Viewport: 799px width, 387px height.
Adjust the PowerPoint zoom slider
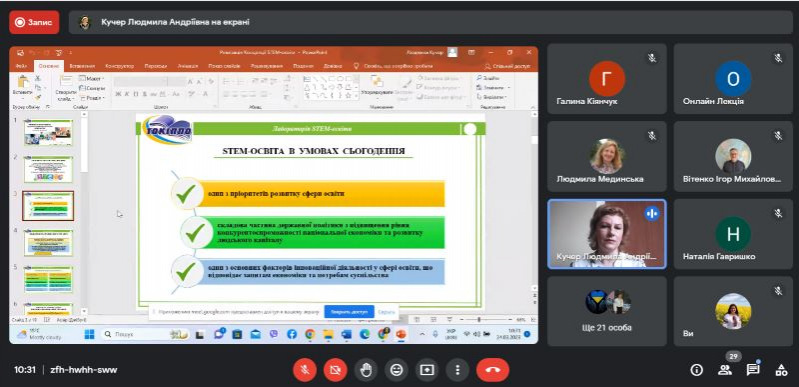479,319
